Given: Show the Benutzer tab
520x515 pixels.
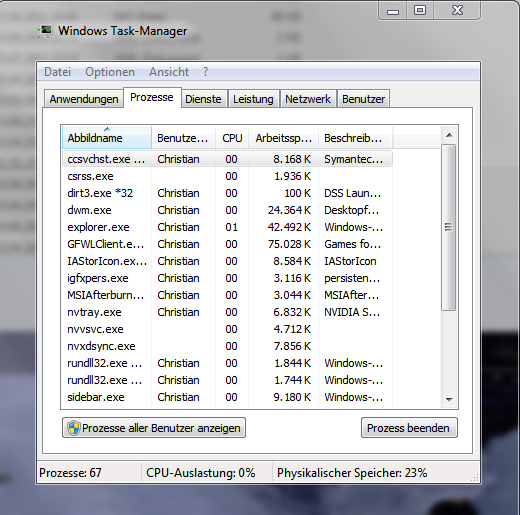Looking at the screenshot, I should [x=363, y=99].
